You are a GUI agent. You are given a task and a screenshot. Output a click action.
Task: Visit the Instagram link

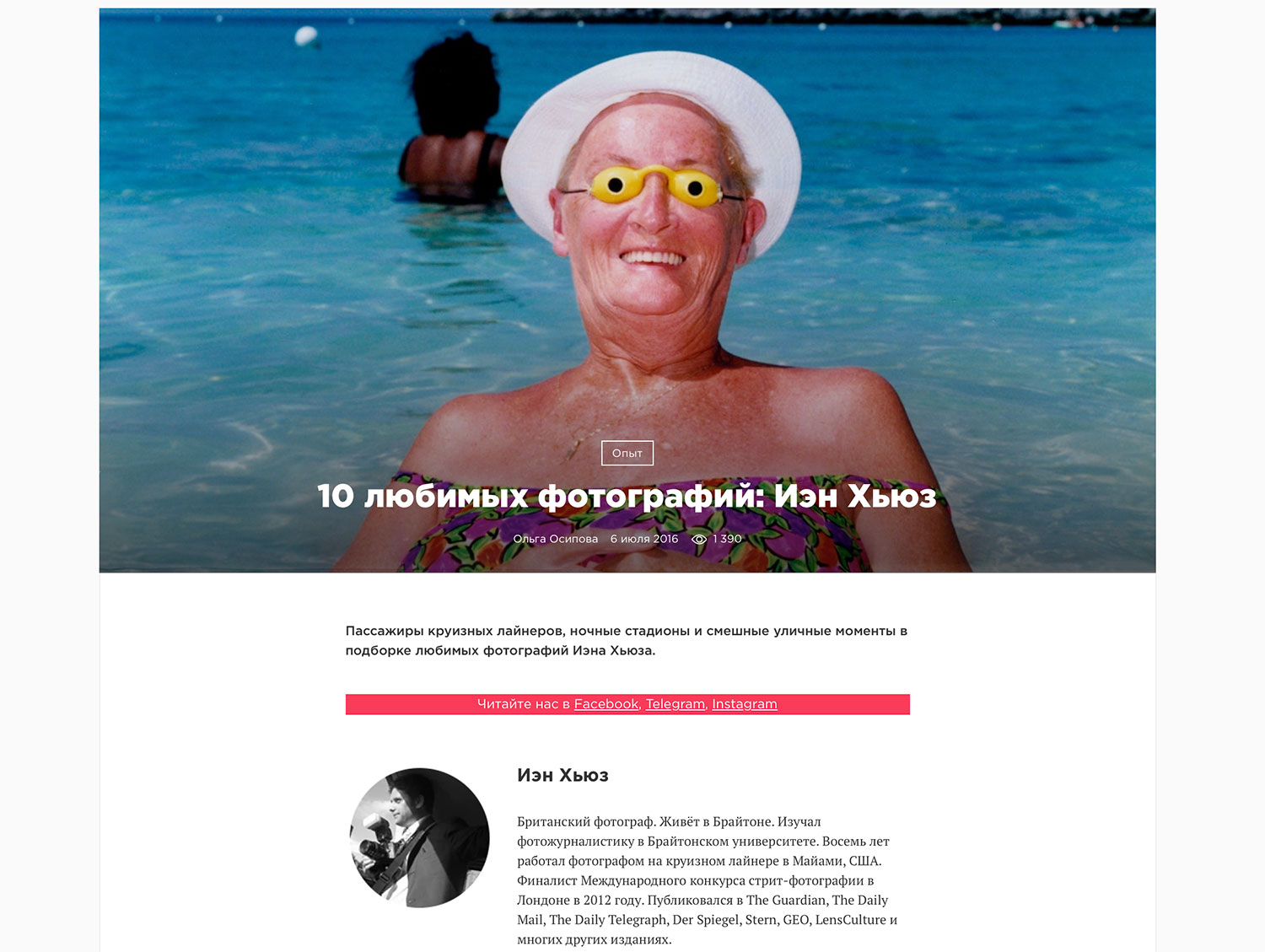pos(745,704)
